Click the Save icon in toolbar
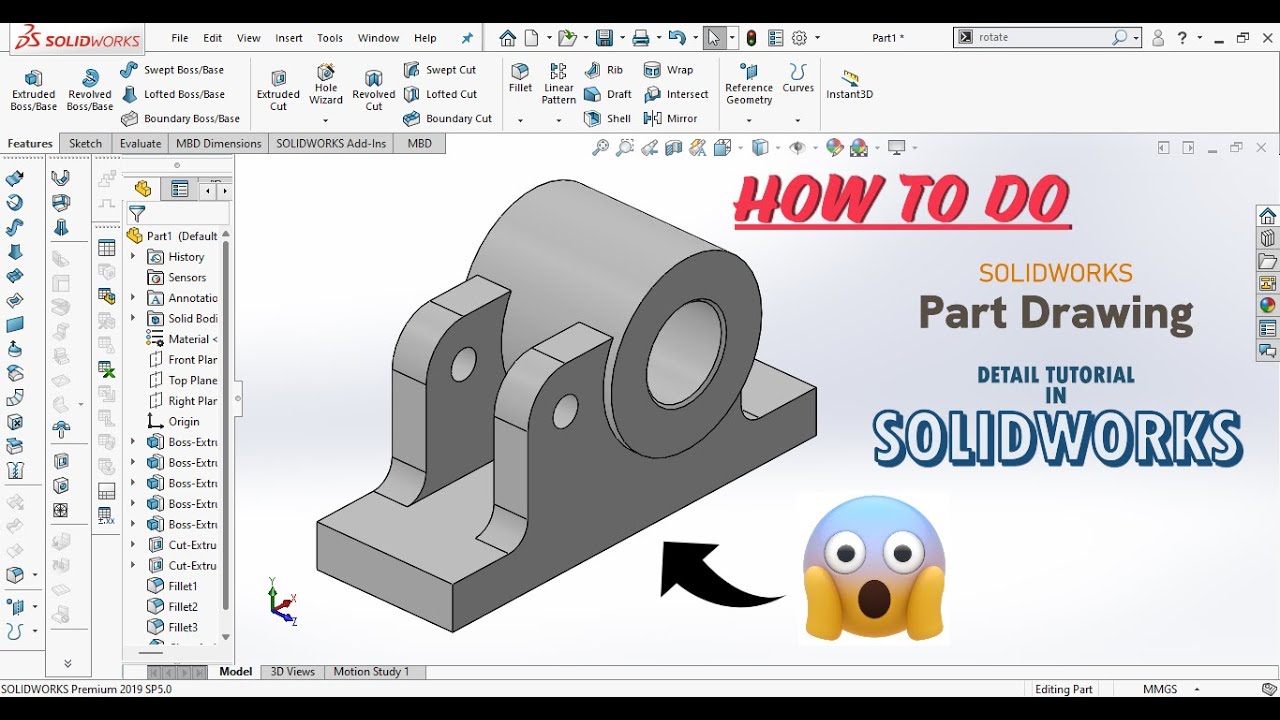 coord(604,38)
